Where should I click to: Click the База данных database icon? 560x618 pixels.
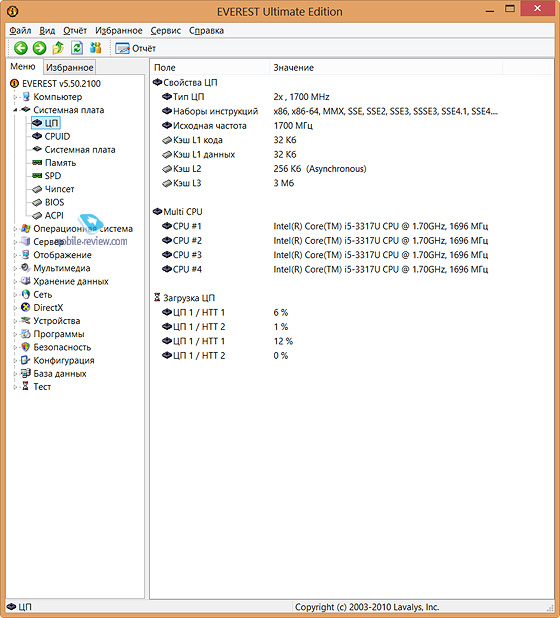[26, 373]
